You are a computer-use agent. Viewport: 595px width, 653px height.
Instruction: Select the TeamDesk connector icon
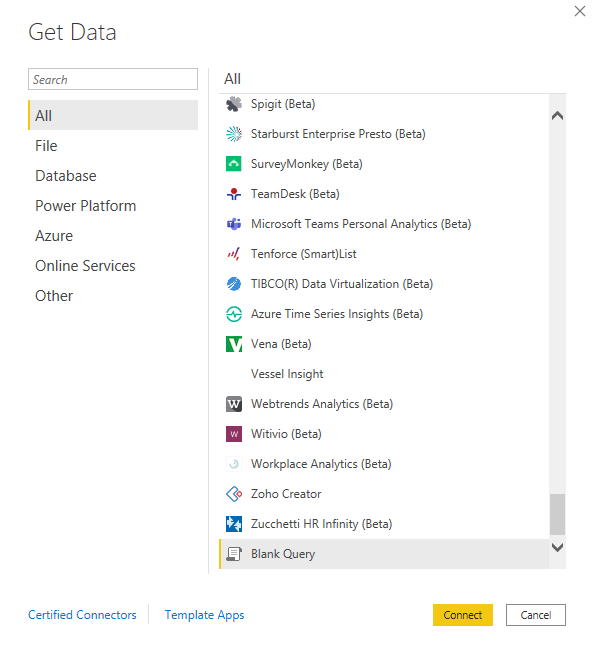pos(234,194)
